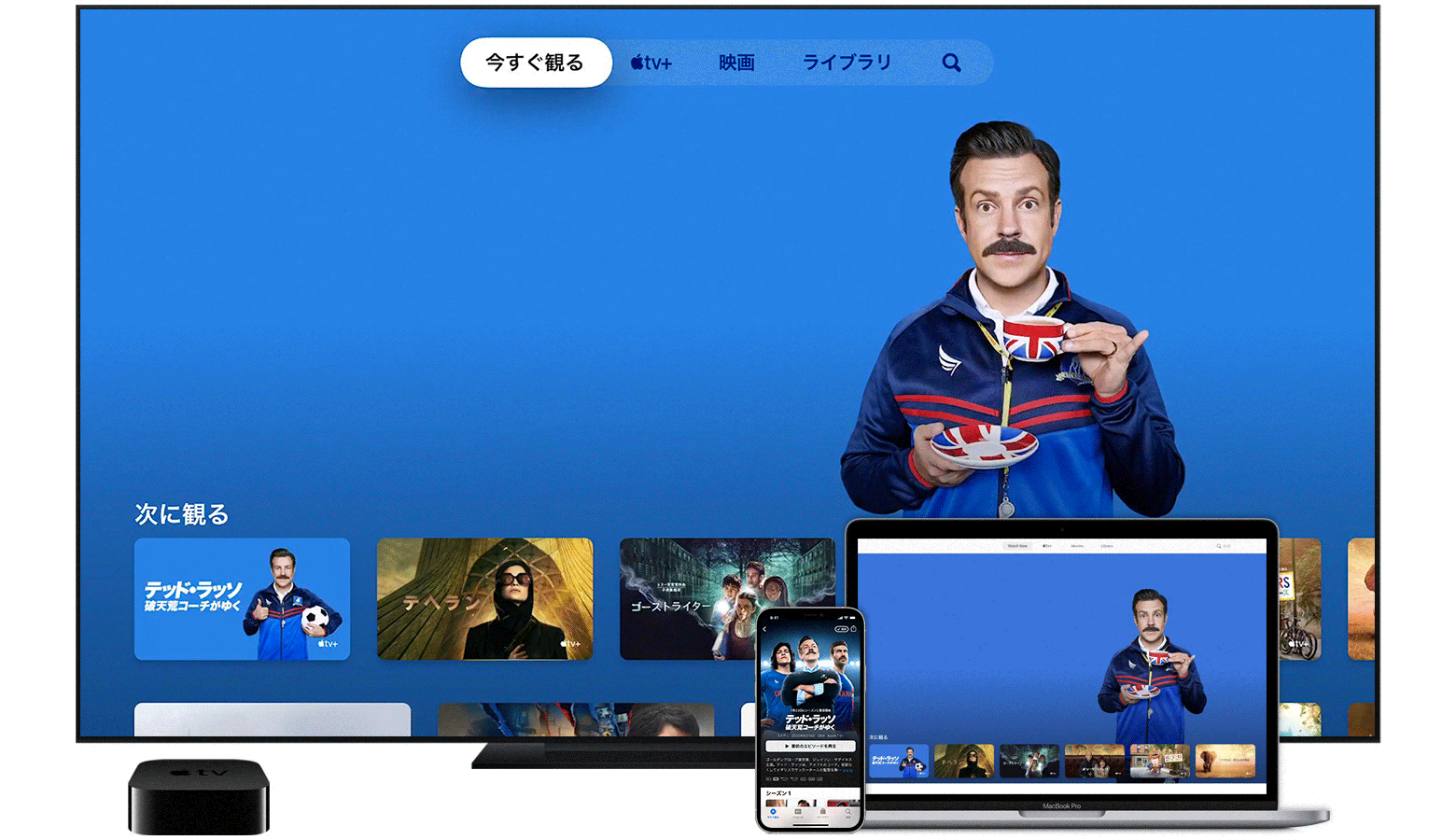Open the テヘラン thumbnail on the MacBook
Screen dimensions: 1456x840
click(x=964, y=762)
